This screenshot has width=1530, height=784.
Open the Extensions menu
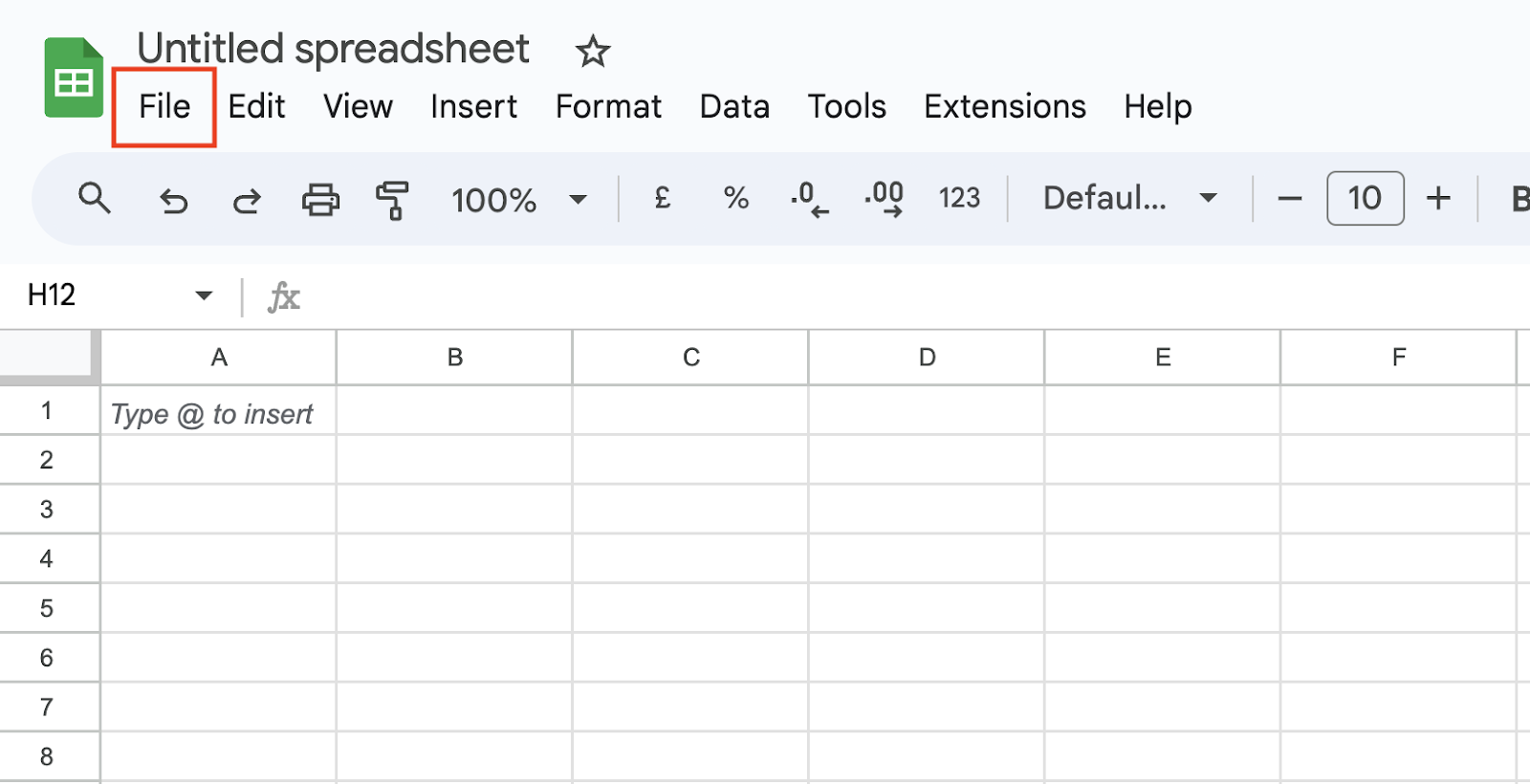click(1004, 106)
